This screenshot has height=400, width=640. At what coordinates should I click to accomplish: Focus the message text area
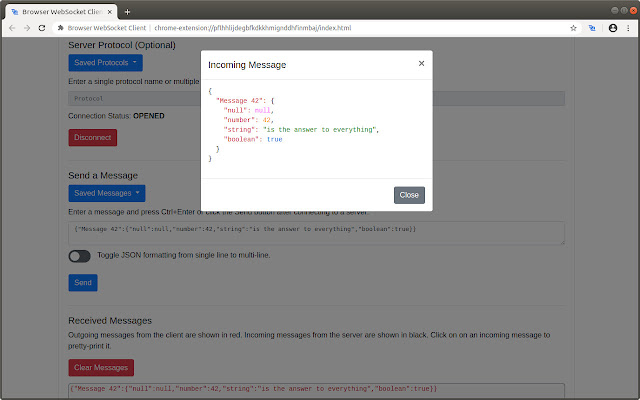click(316, 233)
